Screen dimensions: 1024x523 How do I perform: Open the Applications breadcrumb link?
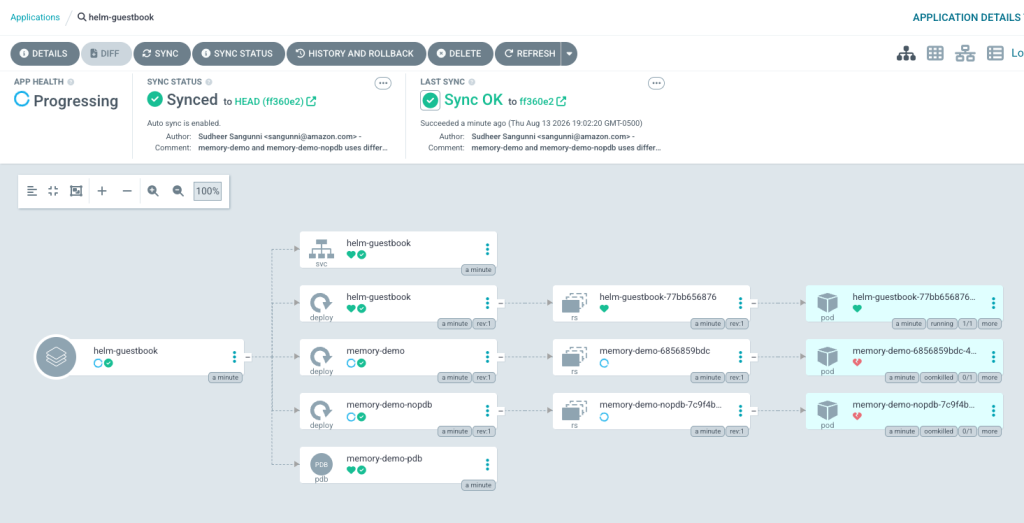point(35,18)
